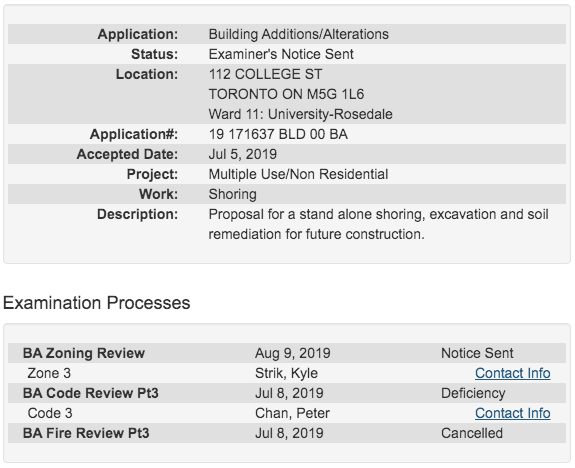Click the Deficiency status in code review row
575x468 pixels.
pyautogui.click(x=473, y=393)
